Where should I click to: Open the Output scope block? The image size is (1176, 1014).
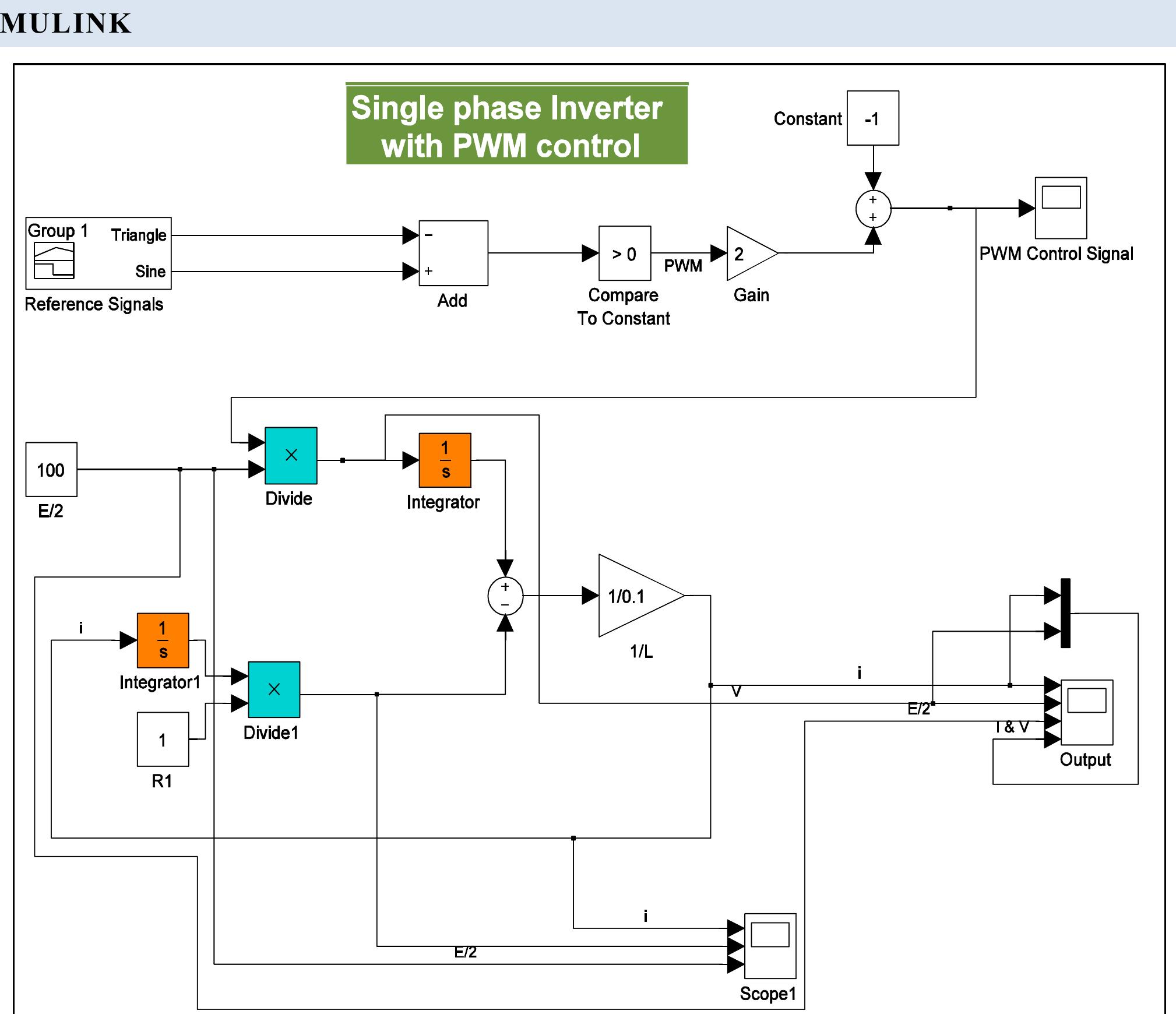pos(1087,712)
